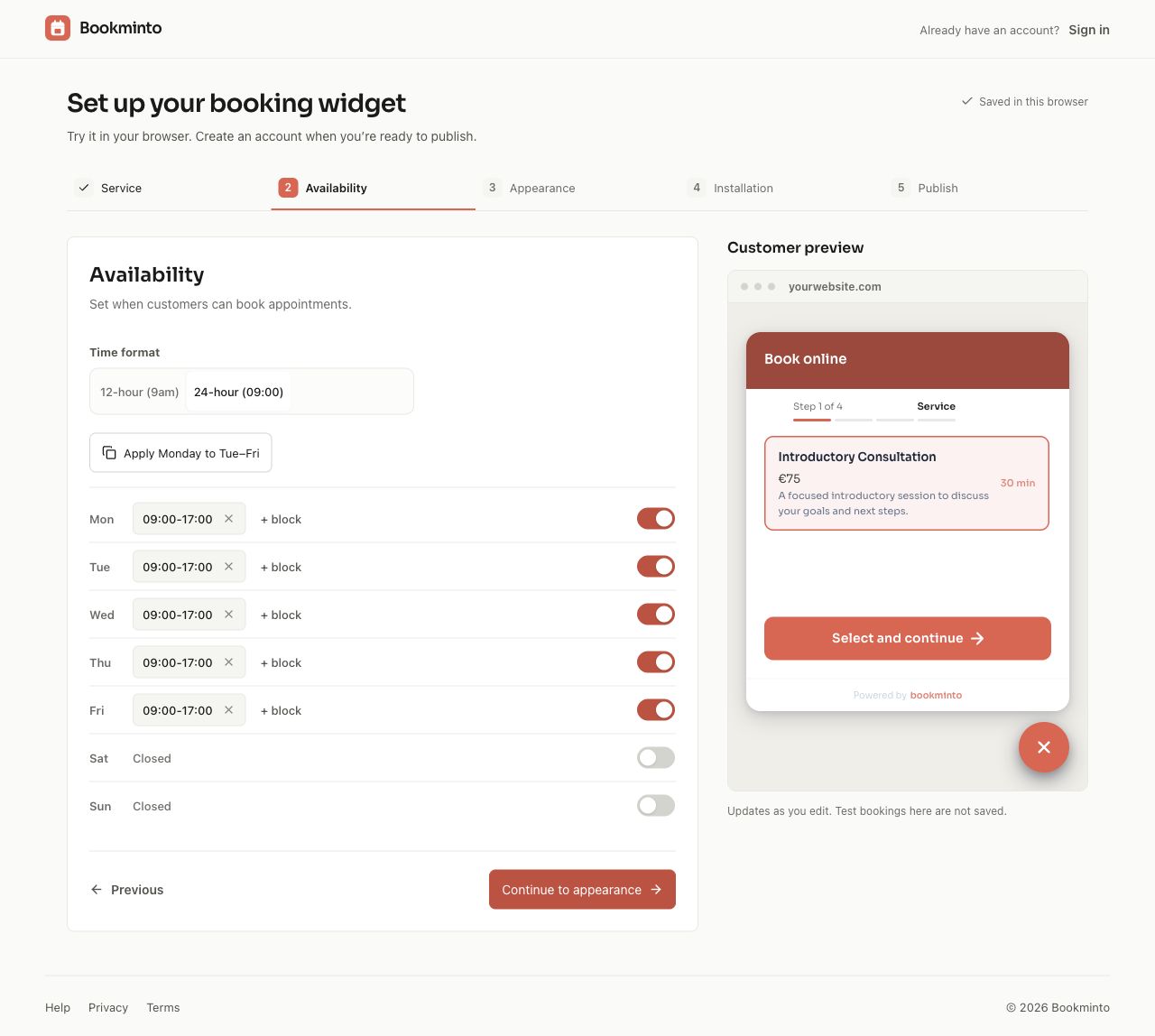Go to the Publish step tab
Image resolution: width=1155 pixels, height=1036 pixels.
(x=986, y=188)
